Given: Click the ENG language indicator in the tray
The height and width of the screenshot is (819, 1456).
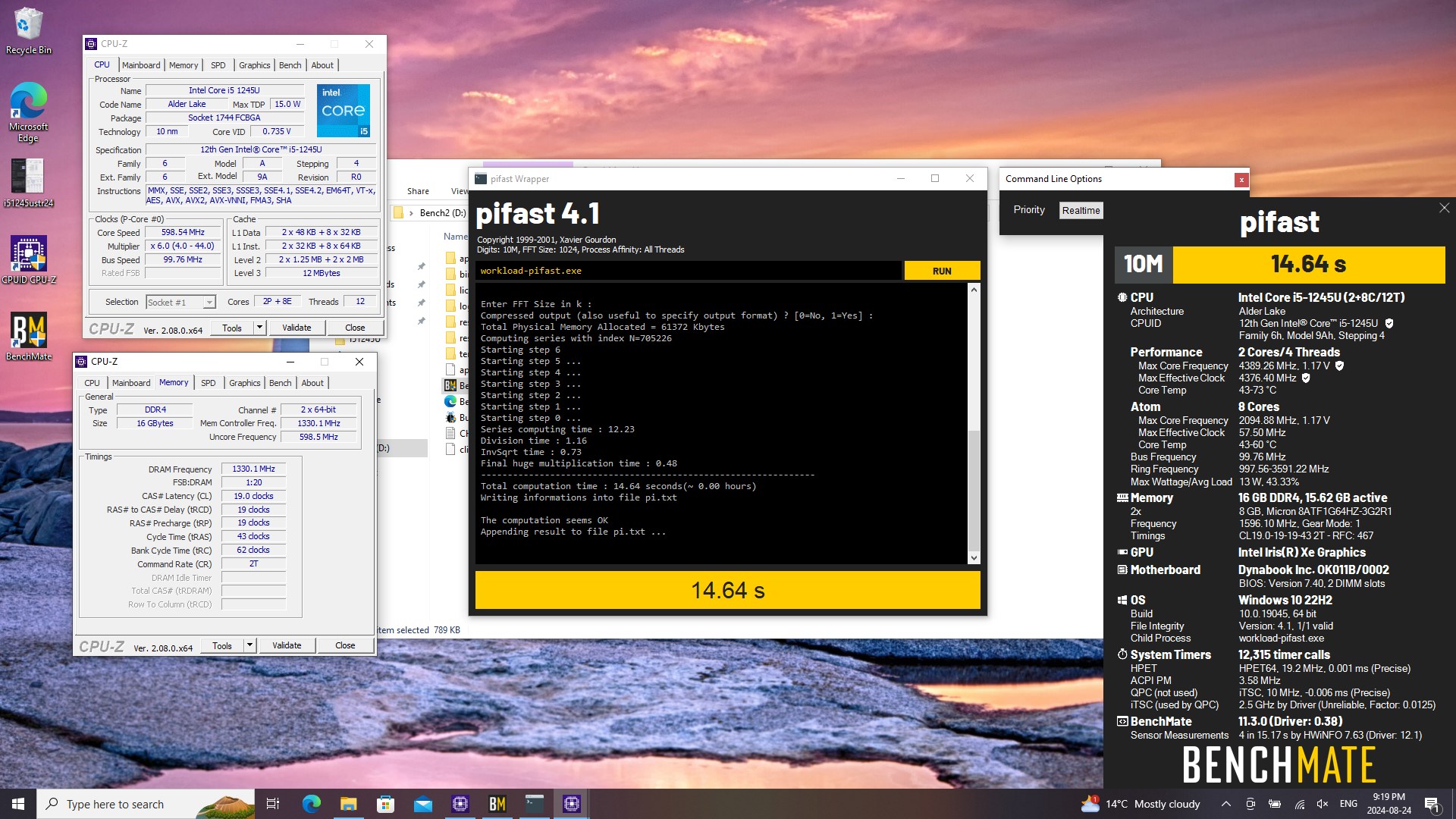Looking at the screenshot, I should pyautogui.click(x=1348, y=804).
